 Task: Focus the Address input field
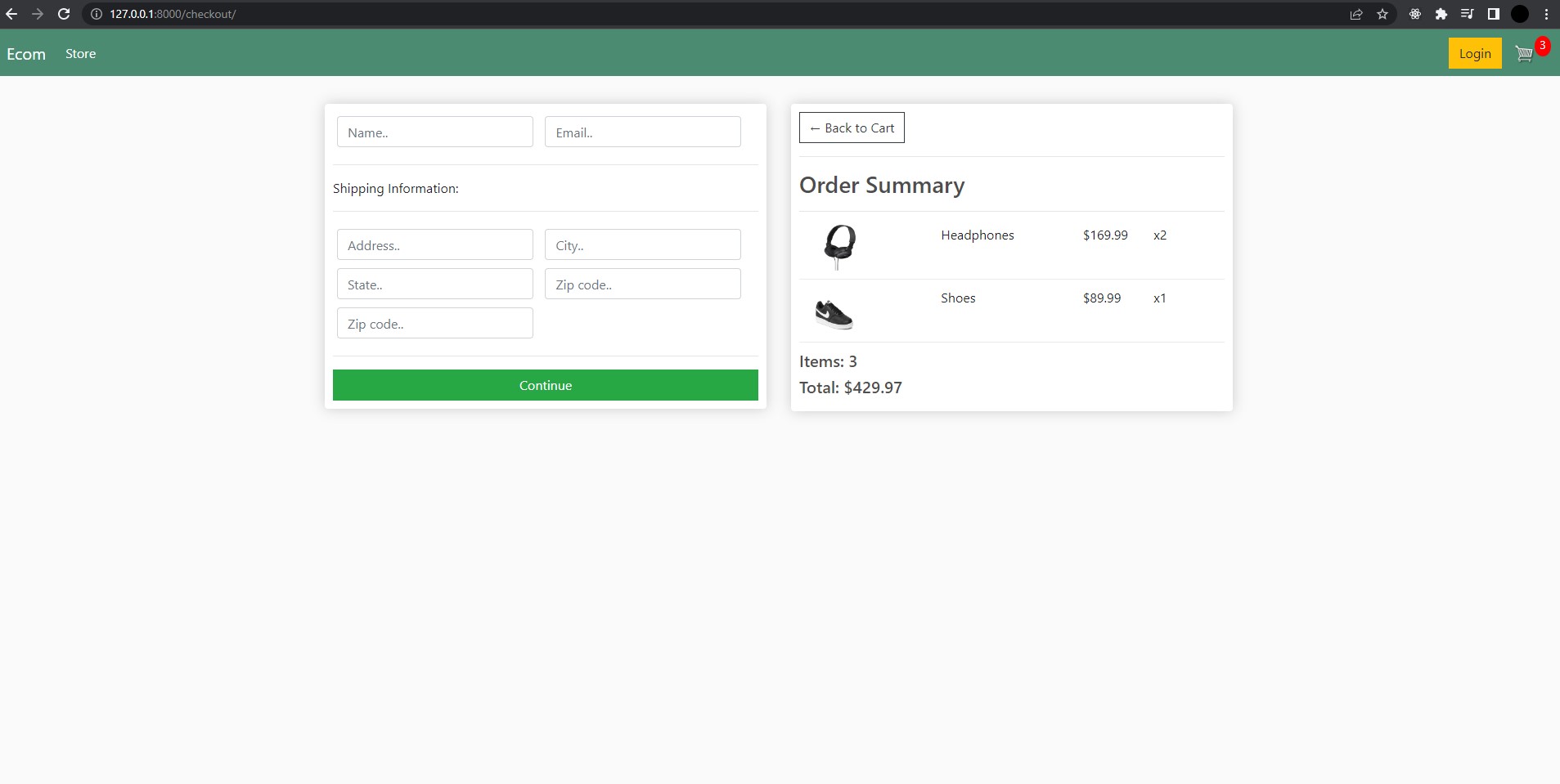pos(434,244)
